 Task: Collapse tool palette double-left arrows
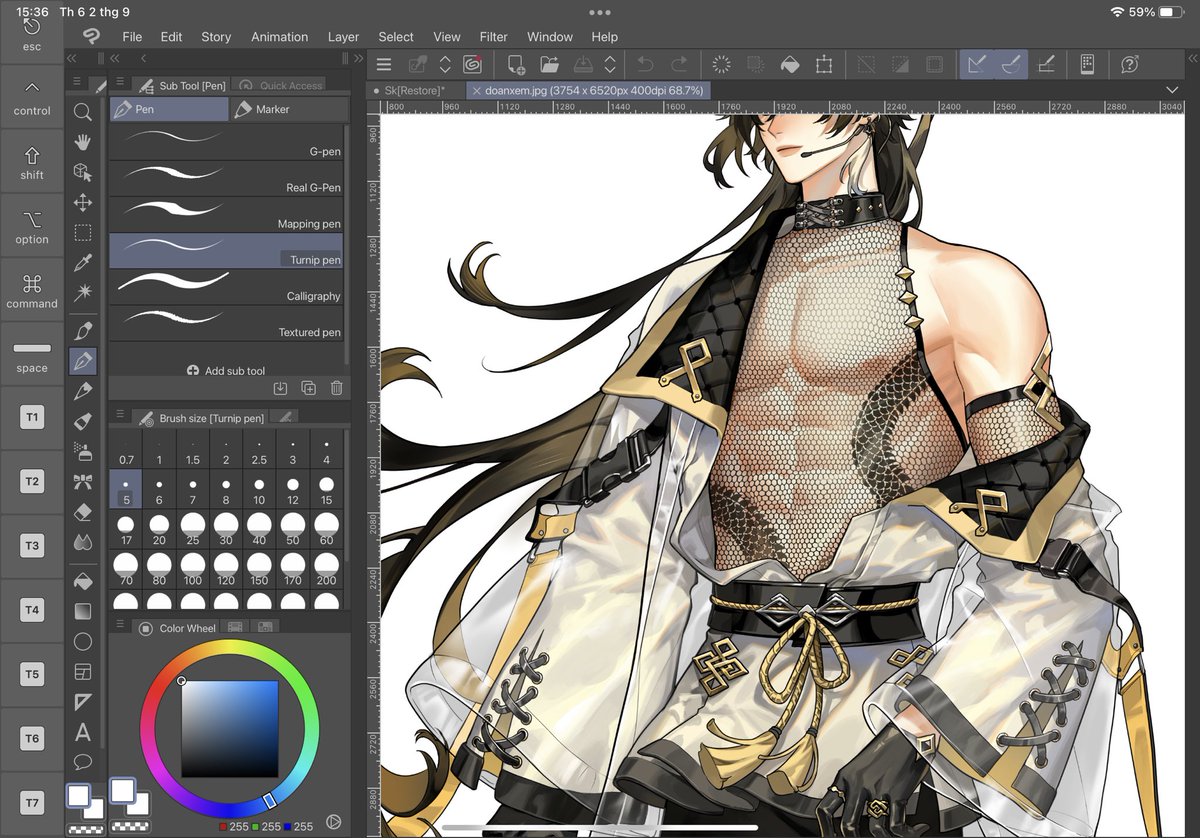(72, 59)
